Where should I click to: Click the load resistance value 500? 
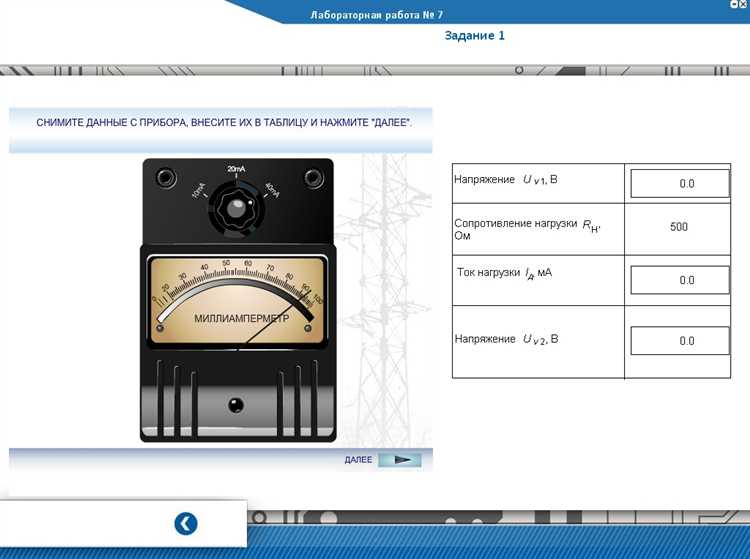[679, 227]
